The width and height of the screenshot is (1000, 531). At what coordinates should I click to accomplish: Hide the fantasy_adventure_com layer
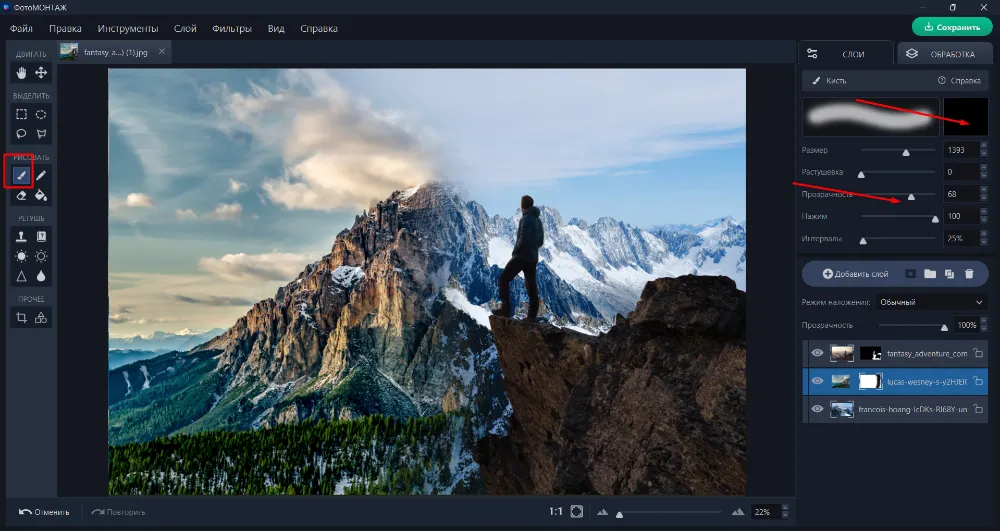[817, 353]
